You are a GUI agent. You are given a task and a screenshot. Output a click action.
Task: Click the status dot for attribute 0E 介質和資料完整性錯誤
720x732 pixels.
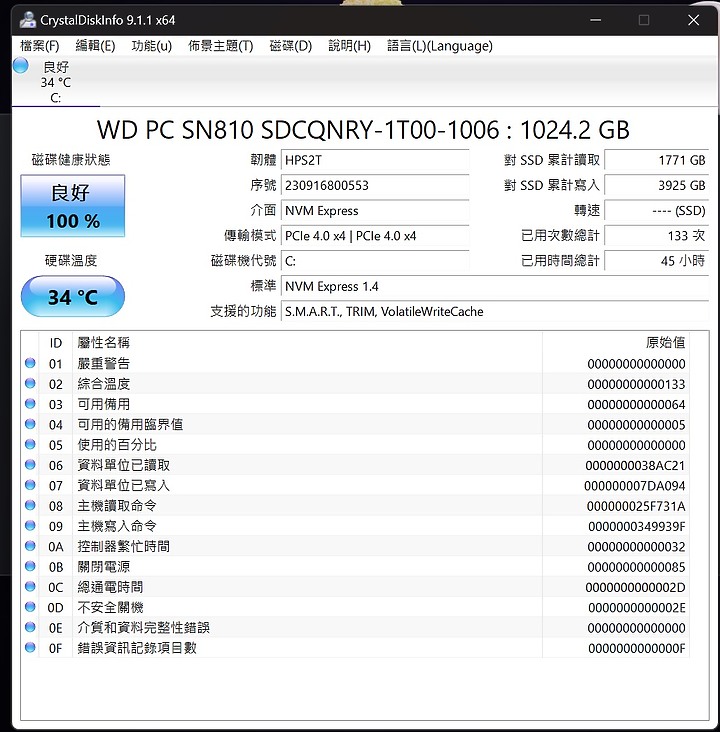pos(30,627)
